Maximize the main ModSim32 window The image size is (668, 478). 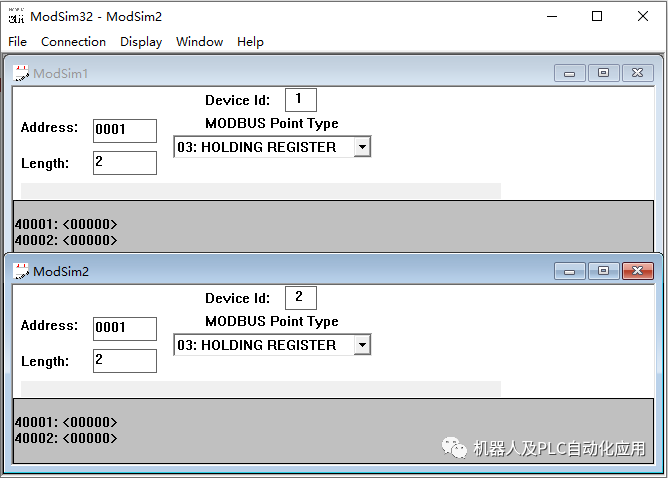pos(597,17)
